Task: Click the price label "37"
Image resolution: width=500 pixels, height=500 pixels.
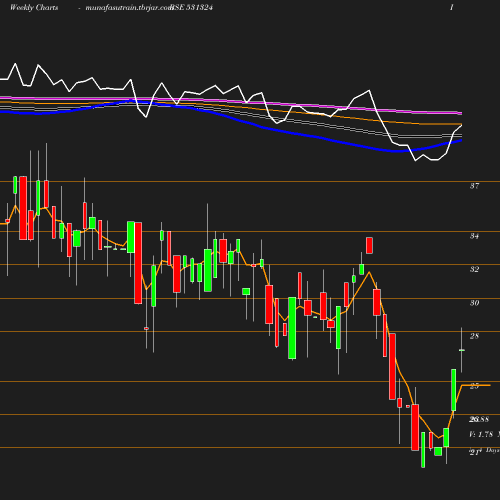Action: [x=474, y=186]
